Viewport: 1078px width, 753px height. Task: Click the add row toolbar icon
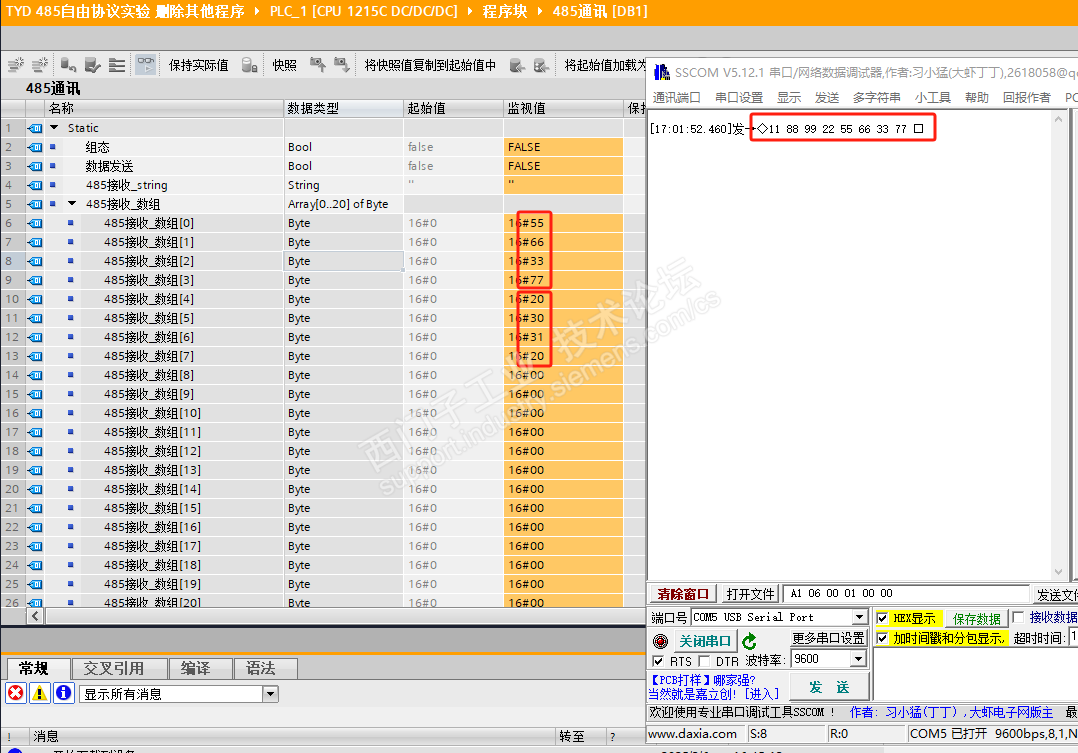(x=41, y=65)
